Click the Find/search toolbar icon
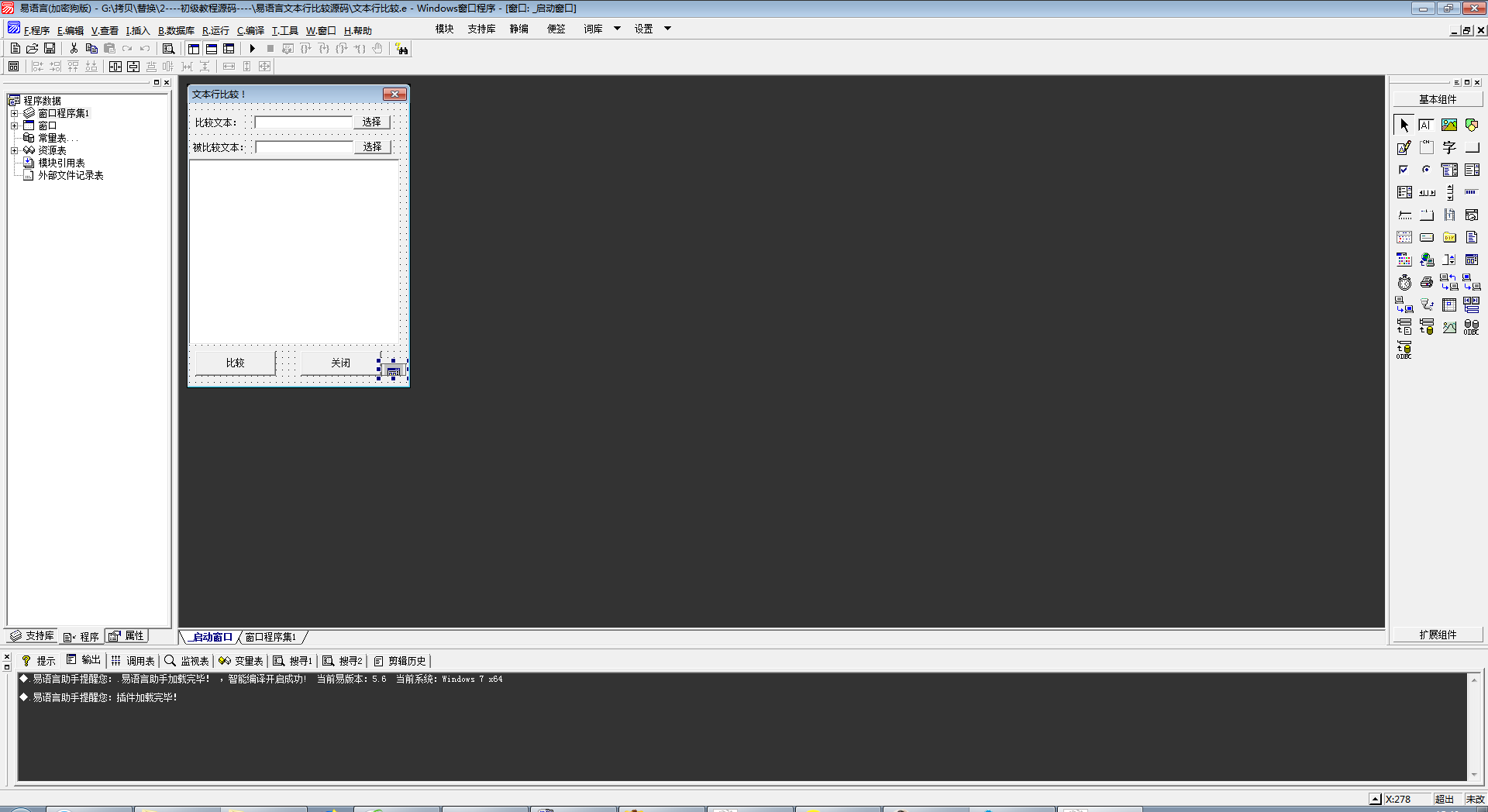This screenshot has width=1488, height=812. click(168, 49)
